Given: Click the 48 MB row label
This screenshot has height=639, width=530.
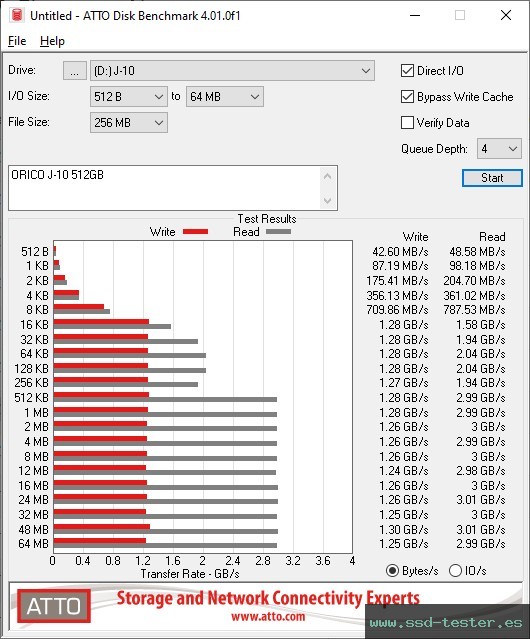Looking at the screenshot, I should pyautogui.click(x=33, y=529).
